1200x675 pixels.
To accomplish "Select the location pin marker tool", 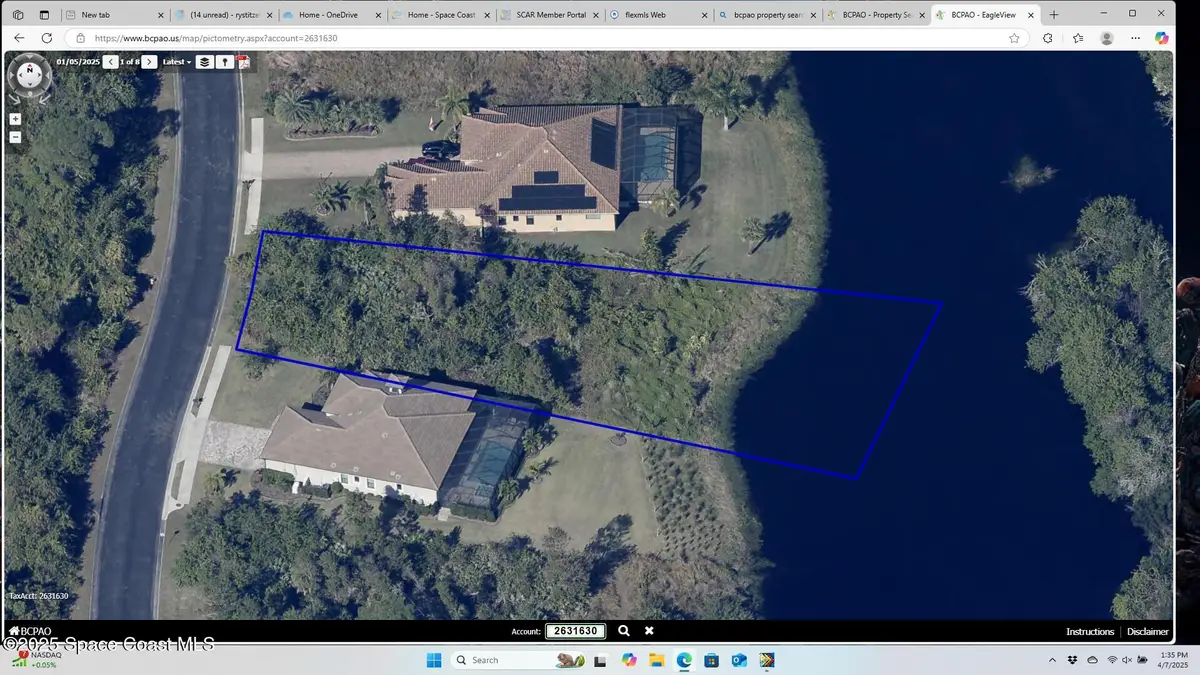I will click(x=224, y=61).
